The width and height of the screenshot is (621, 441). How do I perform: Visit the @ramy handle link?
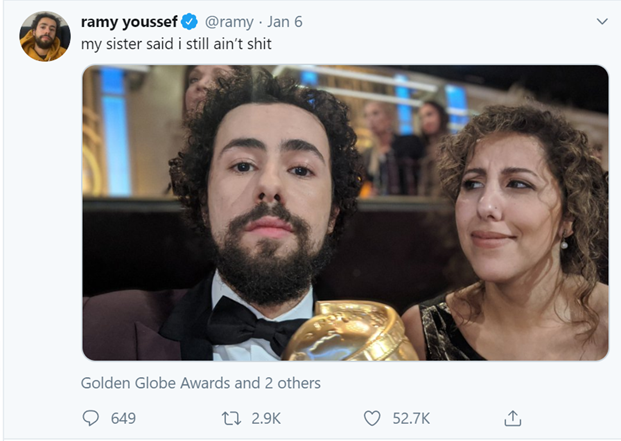click(232, 21)
